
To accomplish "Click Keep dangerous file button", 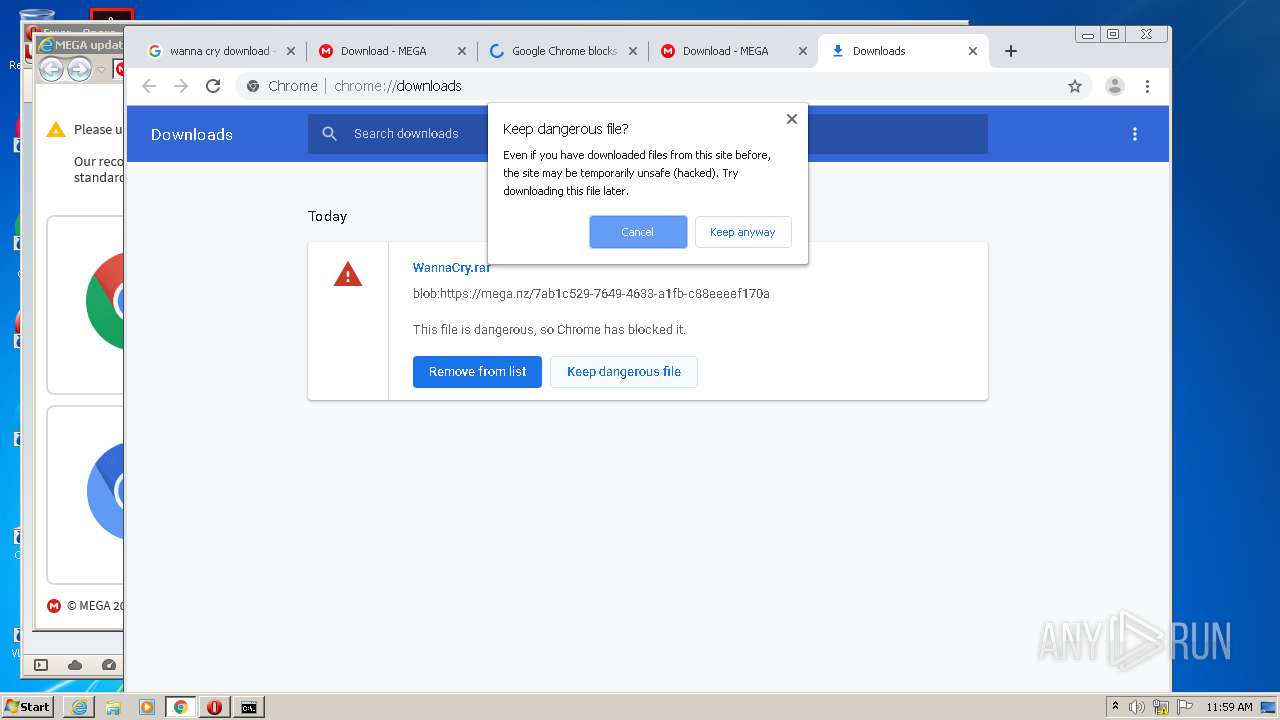I will (x=624, y=372).
